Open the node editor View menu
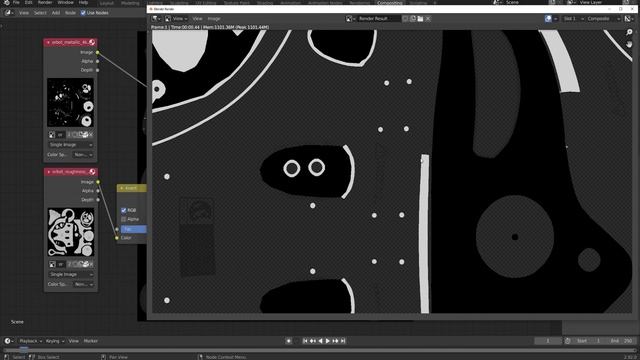 point(24,13)
